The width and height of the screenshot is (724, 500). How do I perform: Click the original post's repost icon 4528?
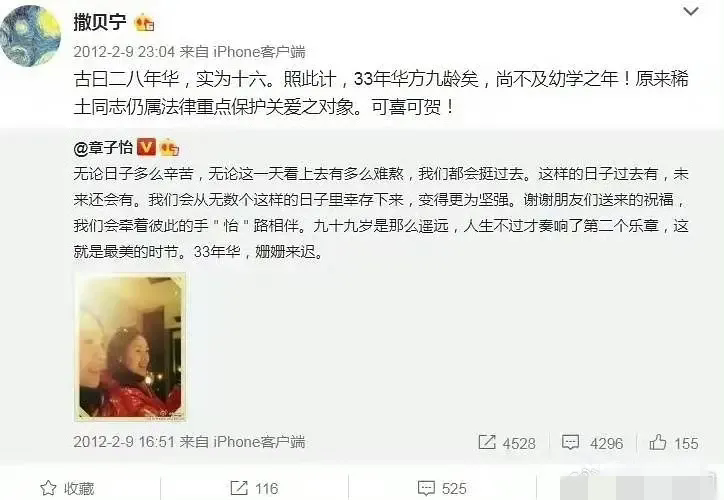(507, 443)
